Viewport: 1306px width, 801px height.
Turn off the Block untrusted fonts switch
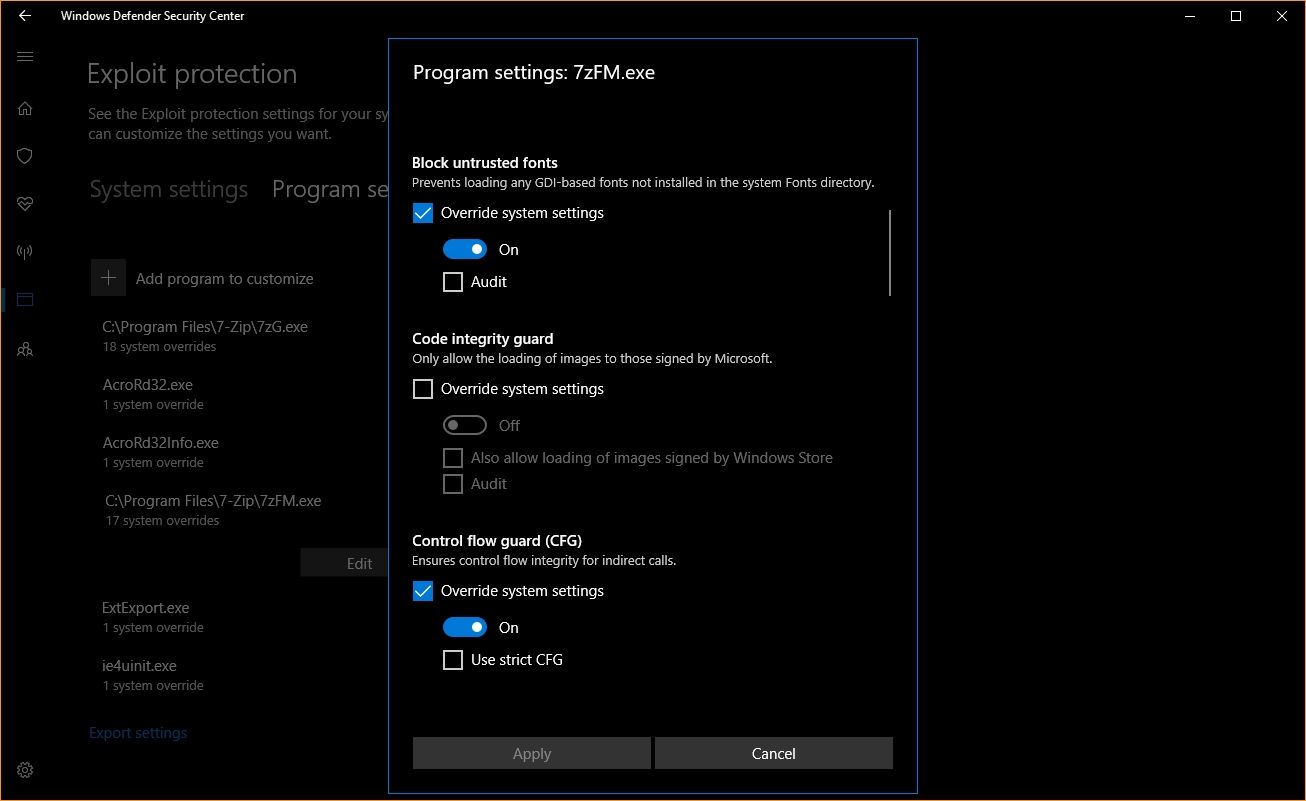tap(465, 249)
